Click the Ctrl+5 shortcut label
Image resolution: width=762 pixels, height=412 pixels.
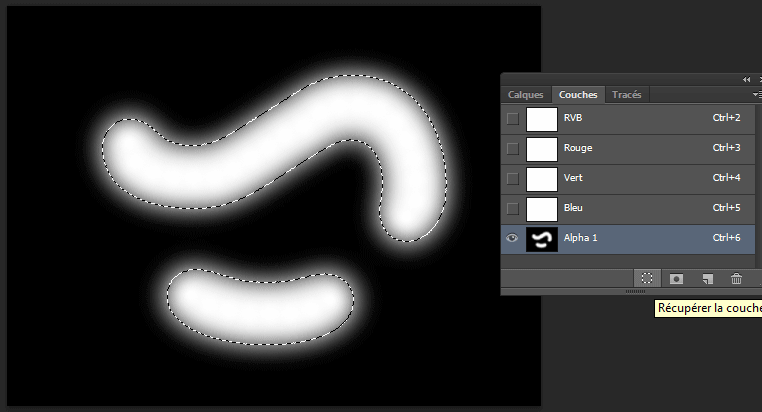tap(727, 208)
